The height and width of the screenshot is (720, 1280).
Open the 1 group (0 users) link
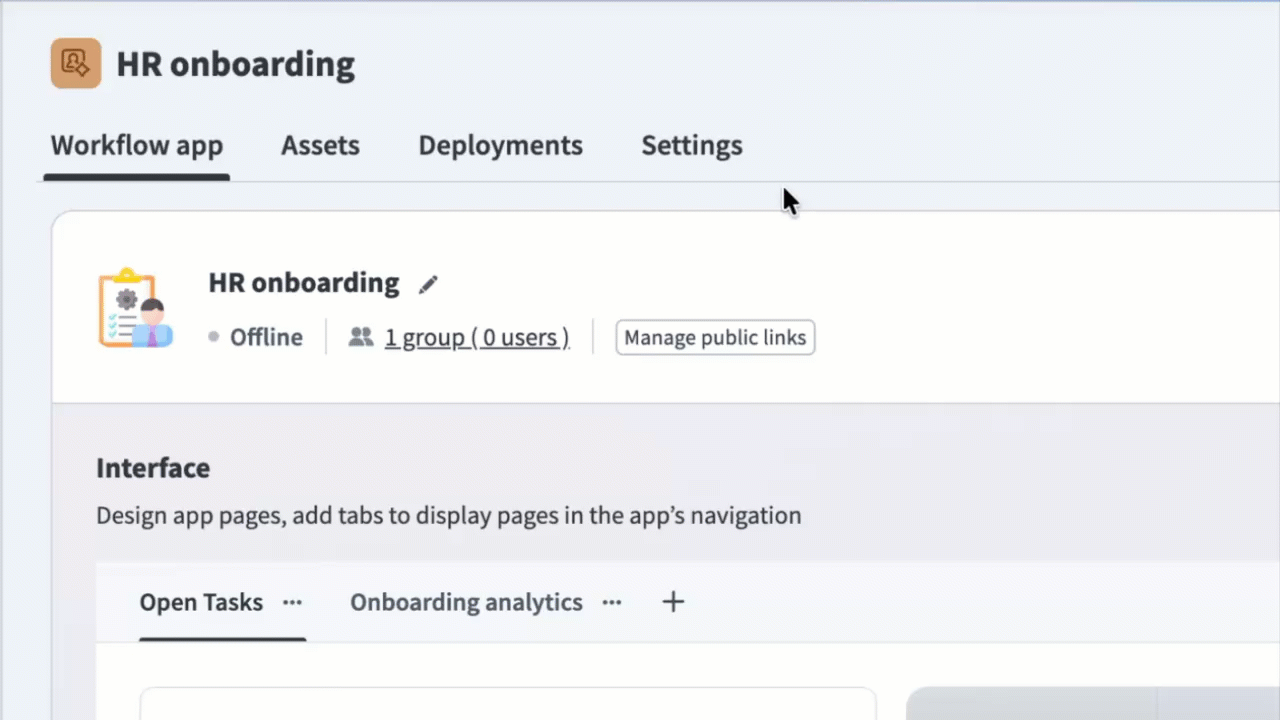pos(477,338)
